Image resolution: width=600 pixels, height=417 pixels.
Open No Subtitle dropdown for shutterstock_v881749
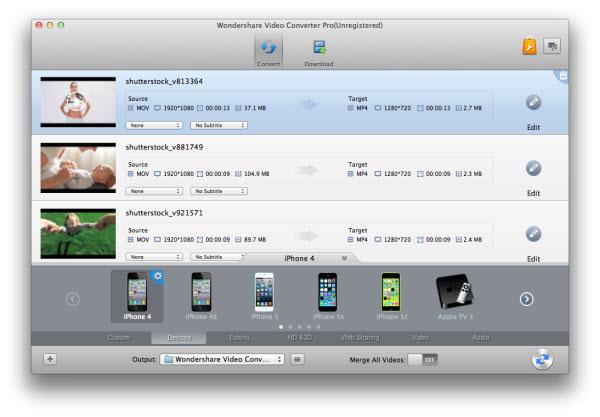pyautogui.click(x=218, y=191)
